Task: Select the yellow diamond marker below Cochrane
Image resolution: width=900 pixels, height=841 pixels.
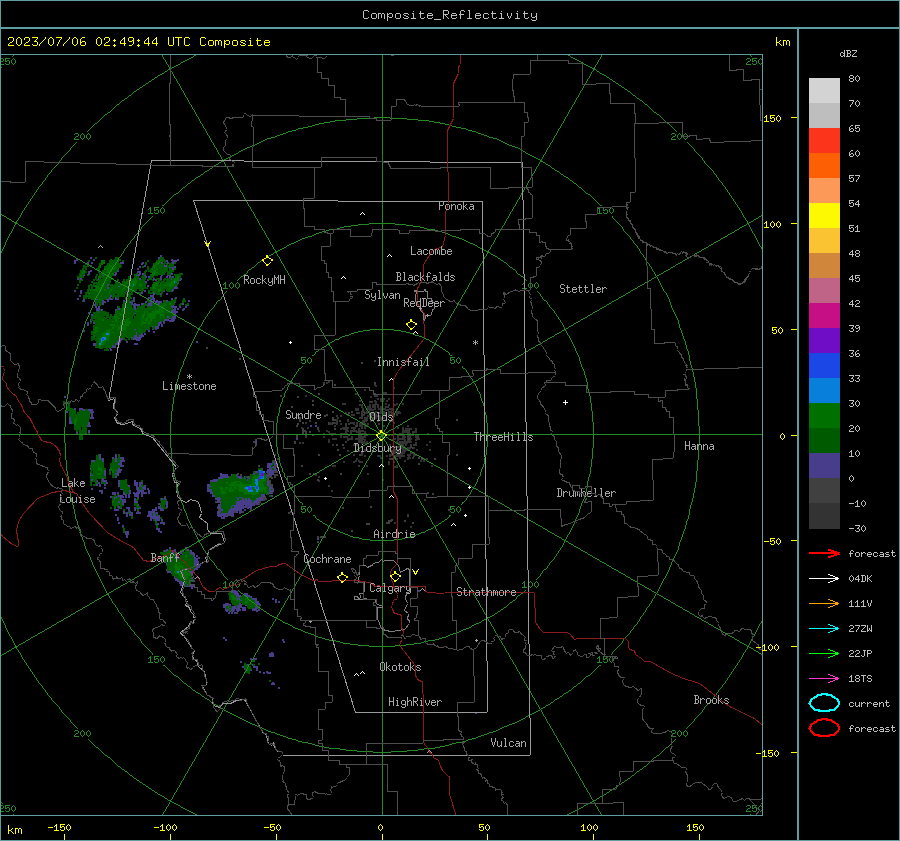Action: [342, 577]
